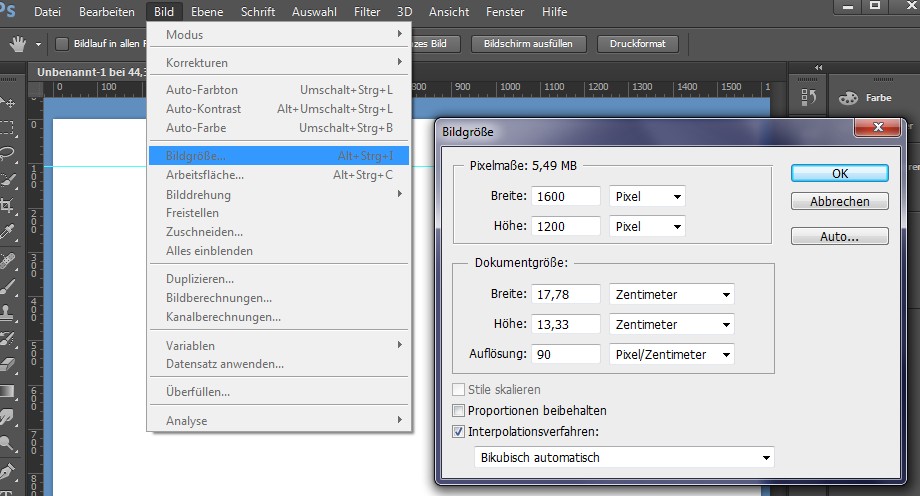
Task: Select the Lasso tool
Action: (x=7, y=154)
